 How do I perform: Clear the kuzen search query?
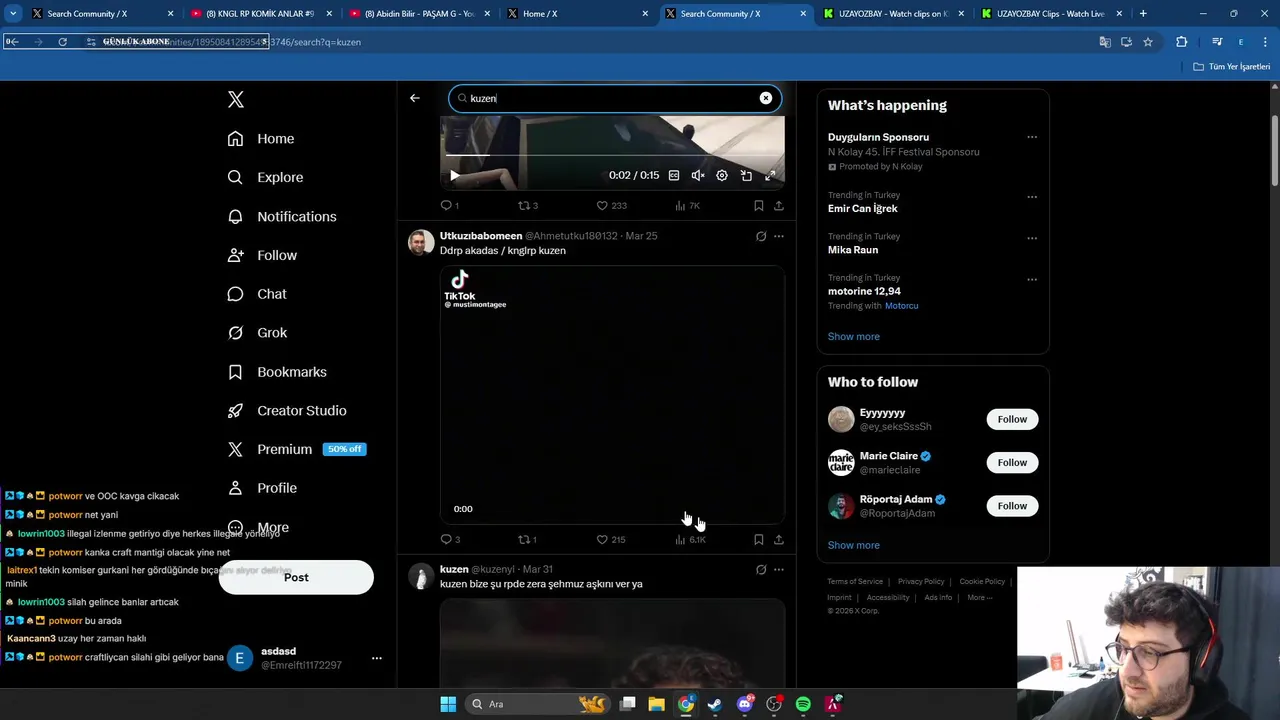click(x=766, y=98)
